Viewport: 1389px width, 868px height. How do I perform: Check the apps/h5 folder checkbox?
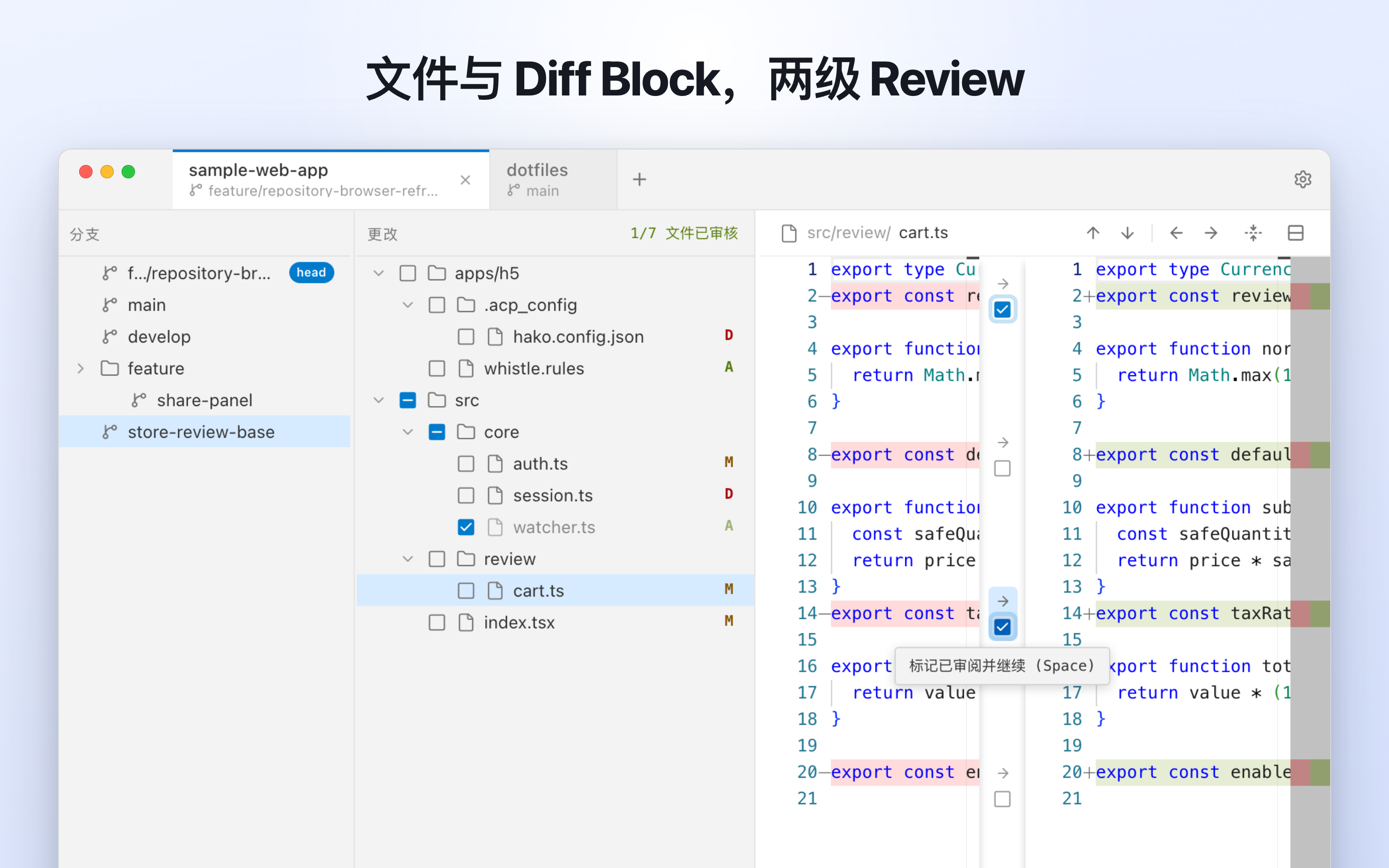pyautogui.click(x=408, y=273)
